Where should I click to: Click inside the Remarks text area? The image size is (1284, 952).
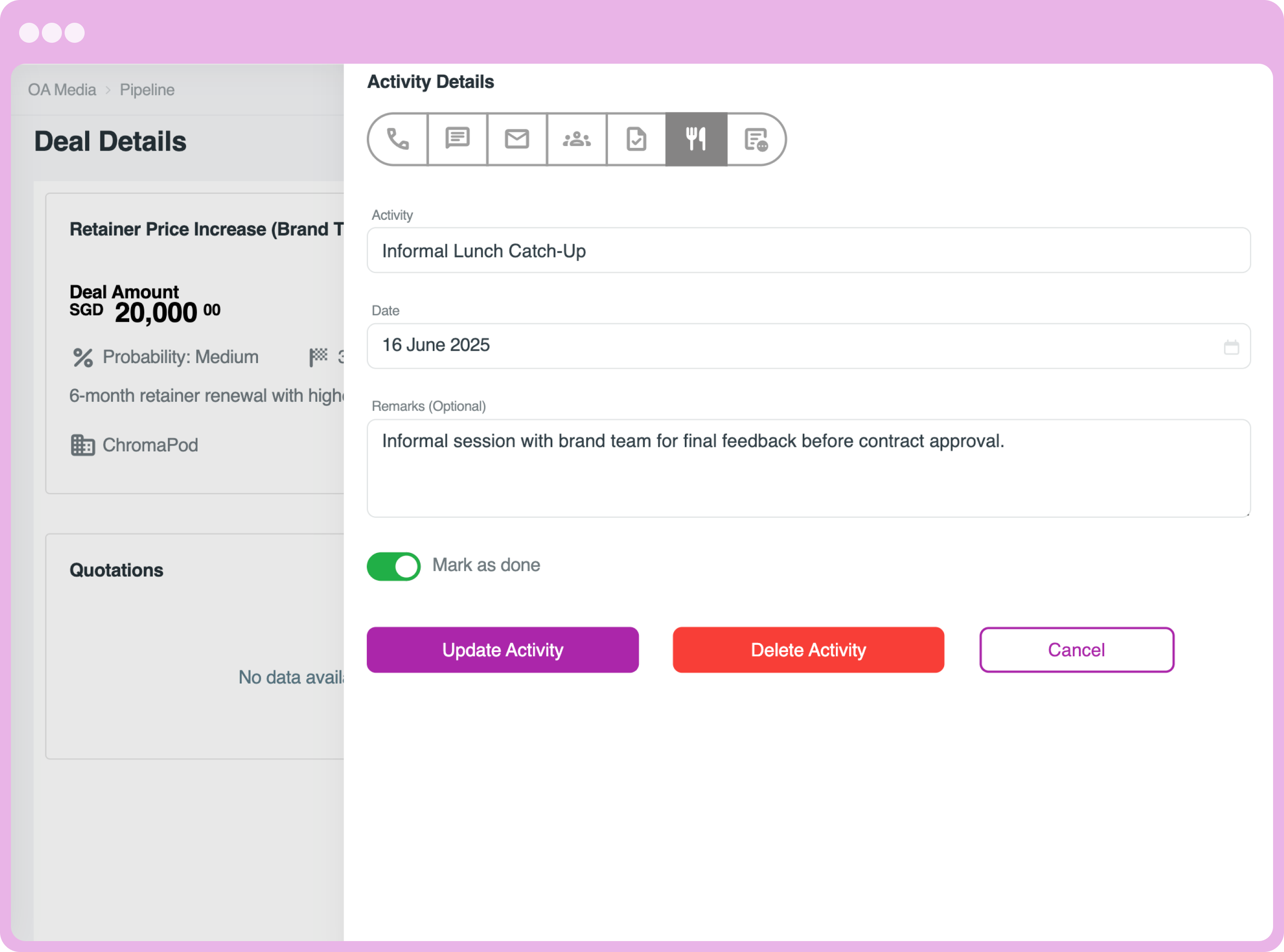pos(808,468)
